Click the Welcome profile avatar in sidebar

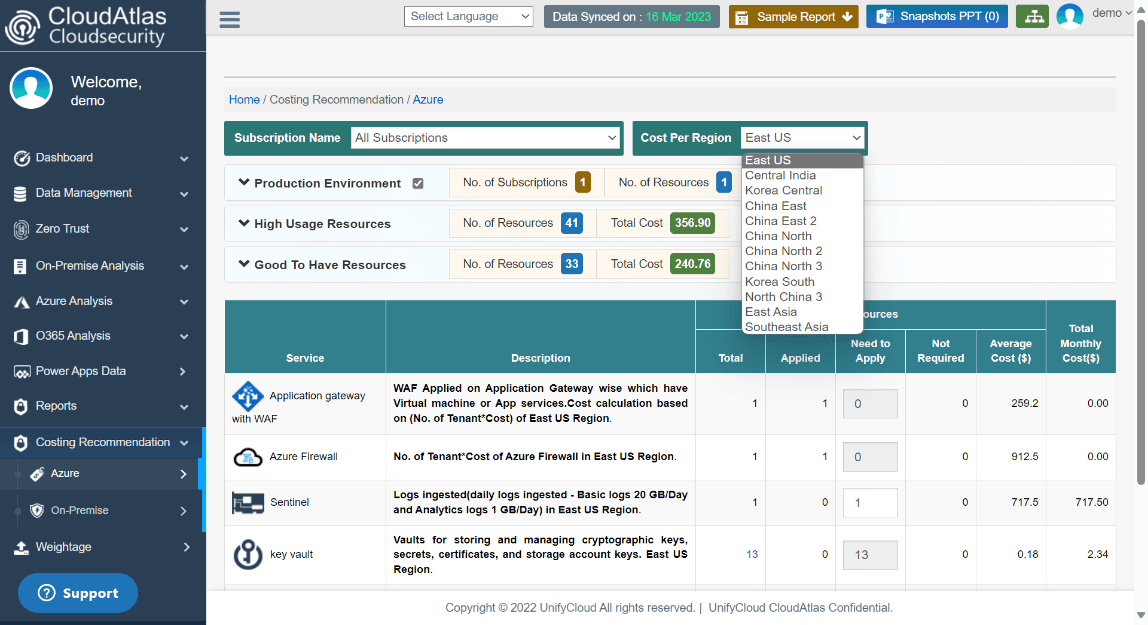pyautogui.click(x=31, y=88)
